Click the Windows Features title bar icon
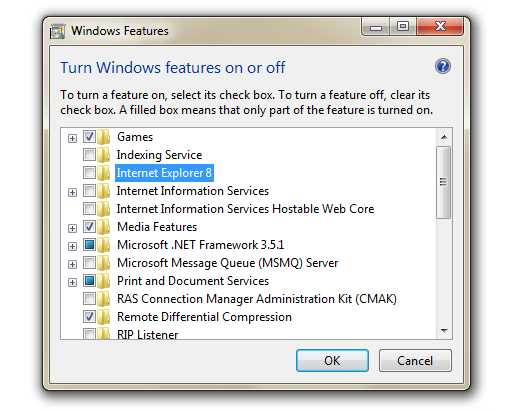This screenshot has height=411, width=512. 57,31
